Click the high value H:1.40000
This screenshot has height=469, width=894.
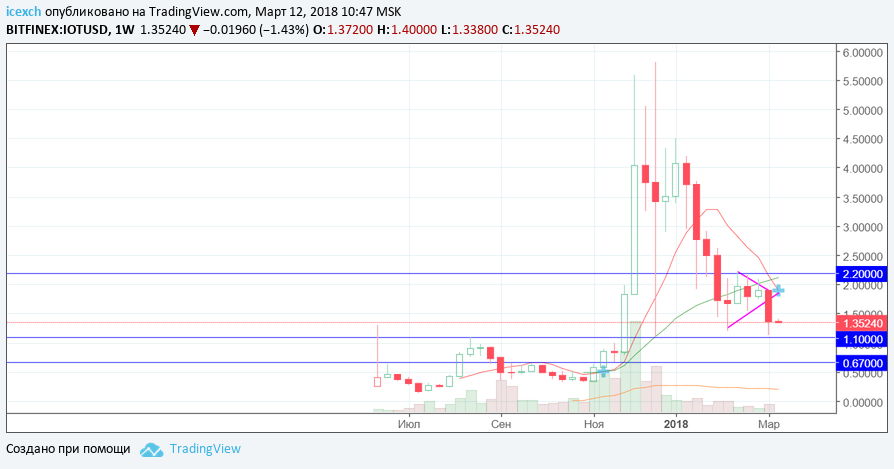coord(407,30)
